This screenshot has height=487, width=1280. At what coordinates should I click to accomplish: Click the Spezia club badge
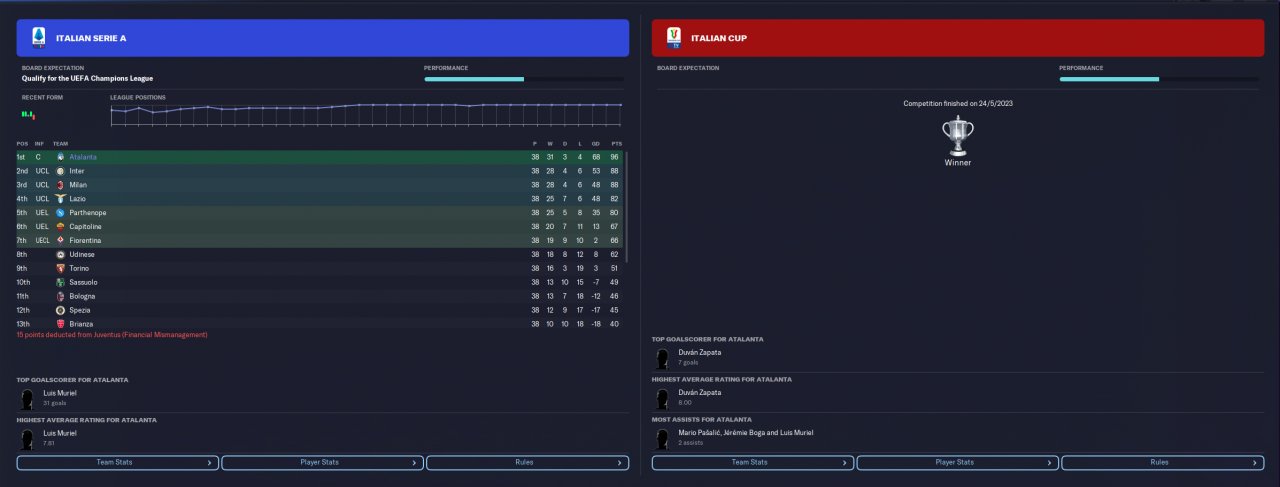60,310
